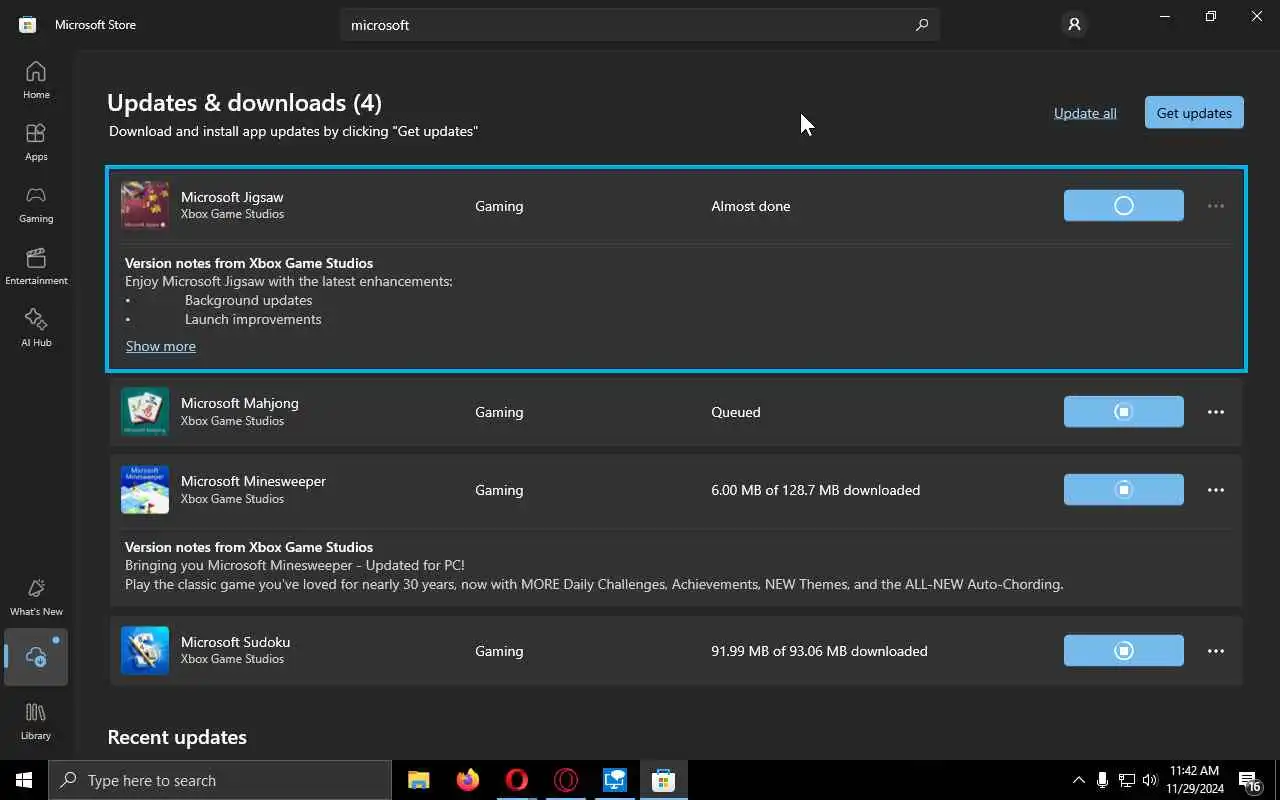Launch Opera GX from the taskbar
This screenshot has height=800, width=1280.
[x=565, y=780]
